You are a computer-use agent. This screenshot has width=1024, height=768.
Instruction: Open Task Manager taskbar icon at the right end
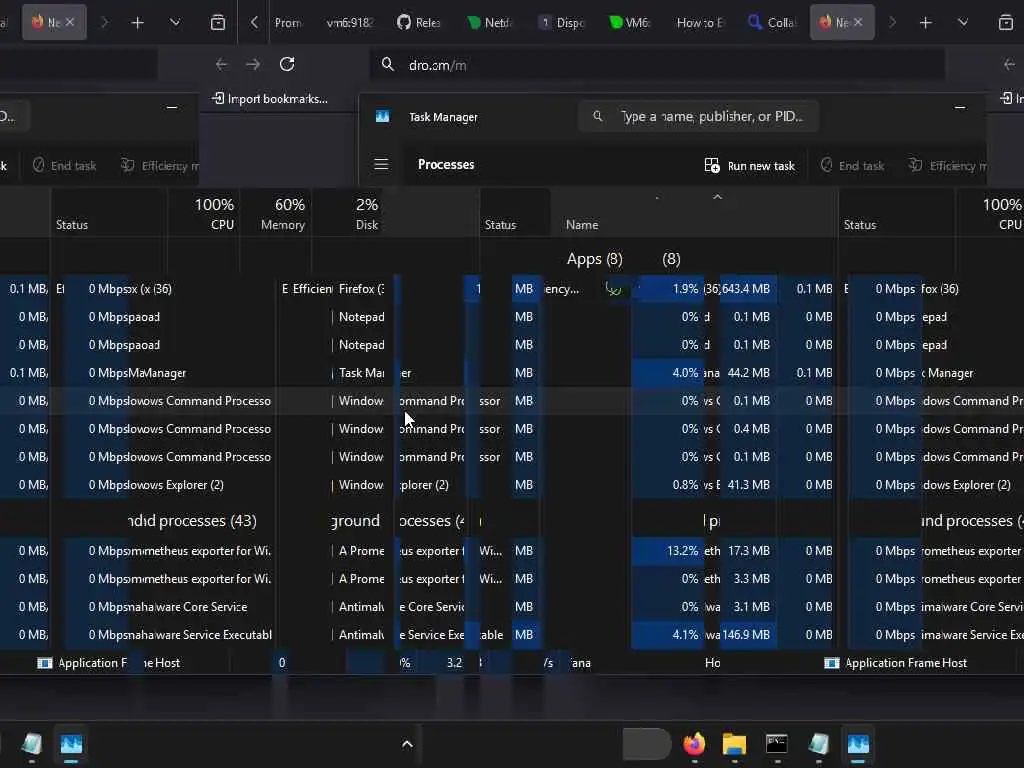point(858,744)
